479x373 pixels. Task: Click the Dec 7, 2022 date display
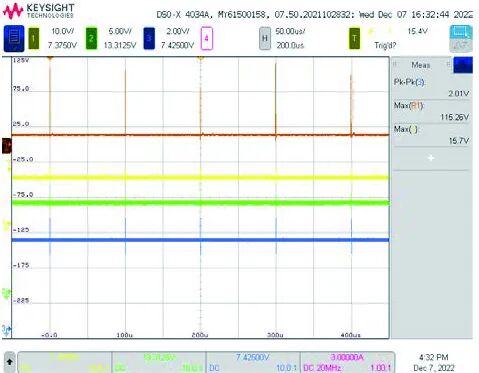point(434,368)
